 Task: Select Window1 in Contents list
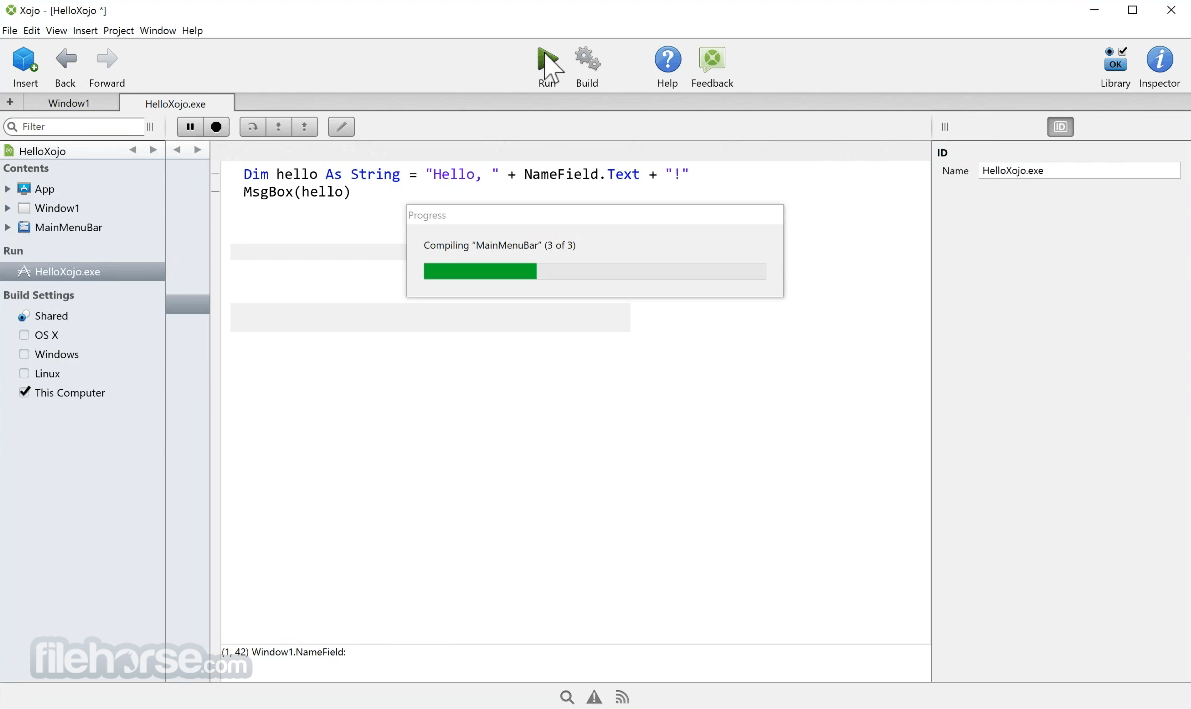point(57,208)
